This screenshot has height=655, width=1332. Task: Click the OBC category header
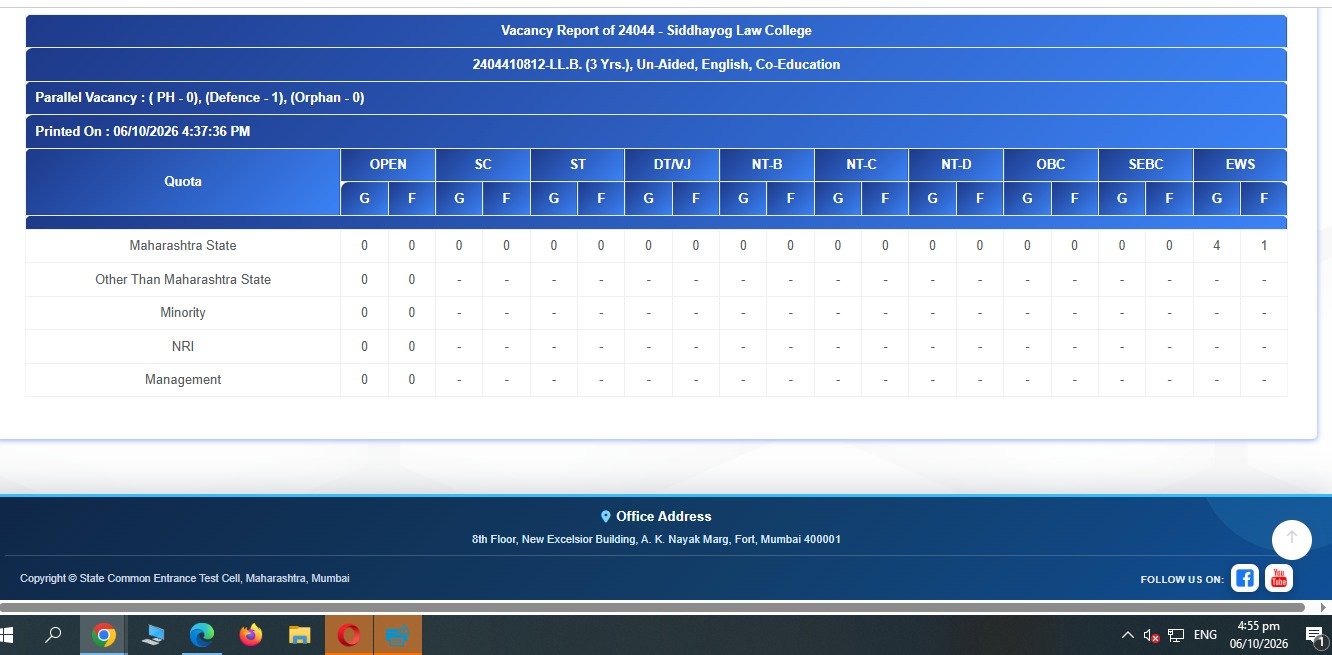pos(1051,165)
